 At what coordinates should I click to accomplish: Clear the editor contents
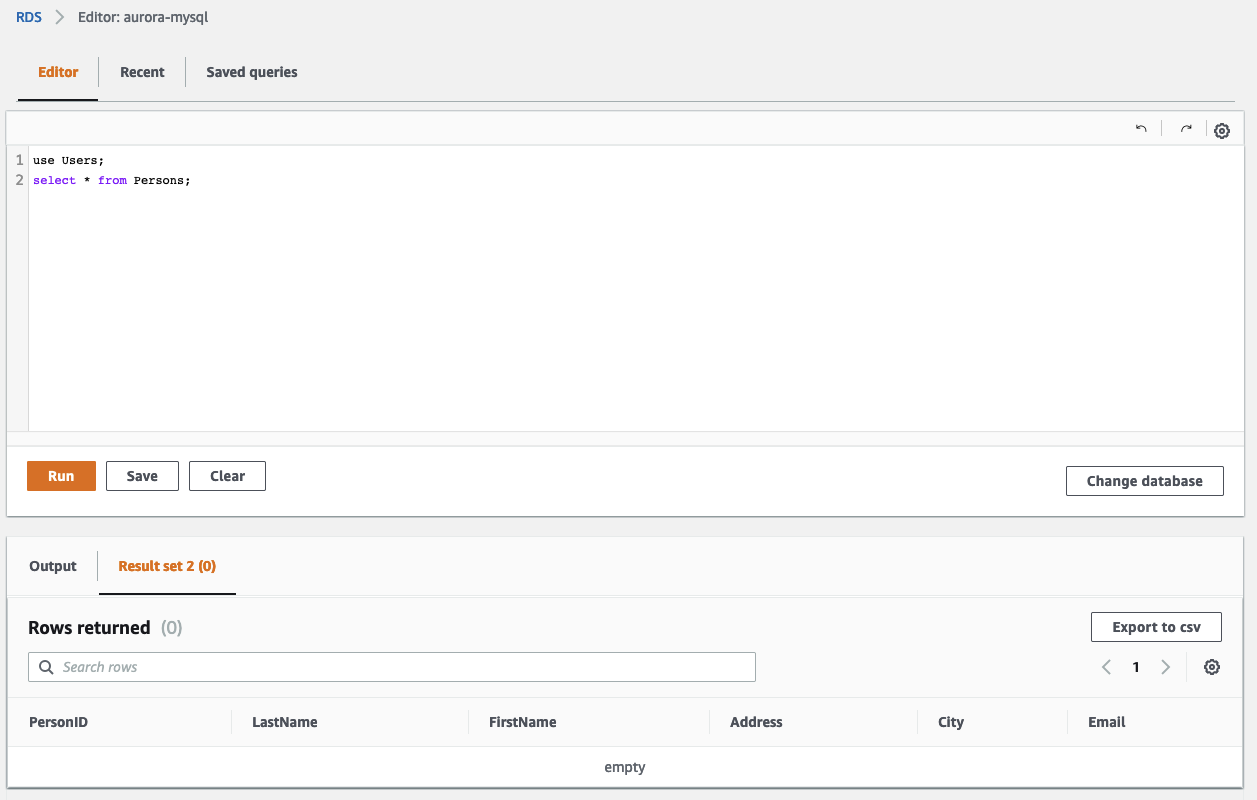coord(227,476)
